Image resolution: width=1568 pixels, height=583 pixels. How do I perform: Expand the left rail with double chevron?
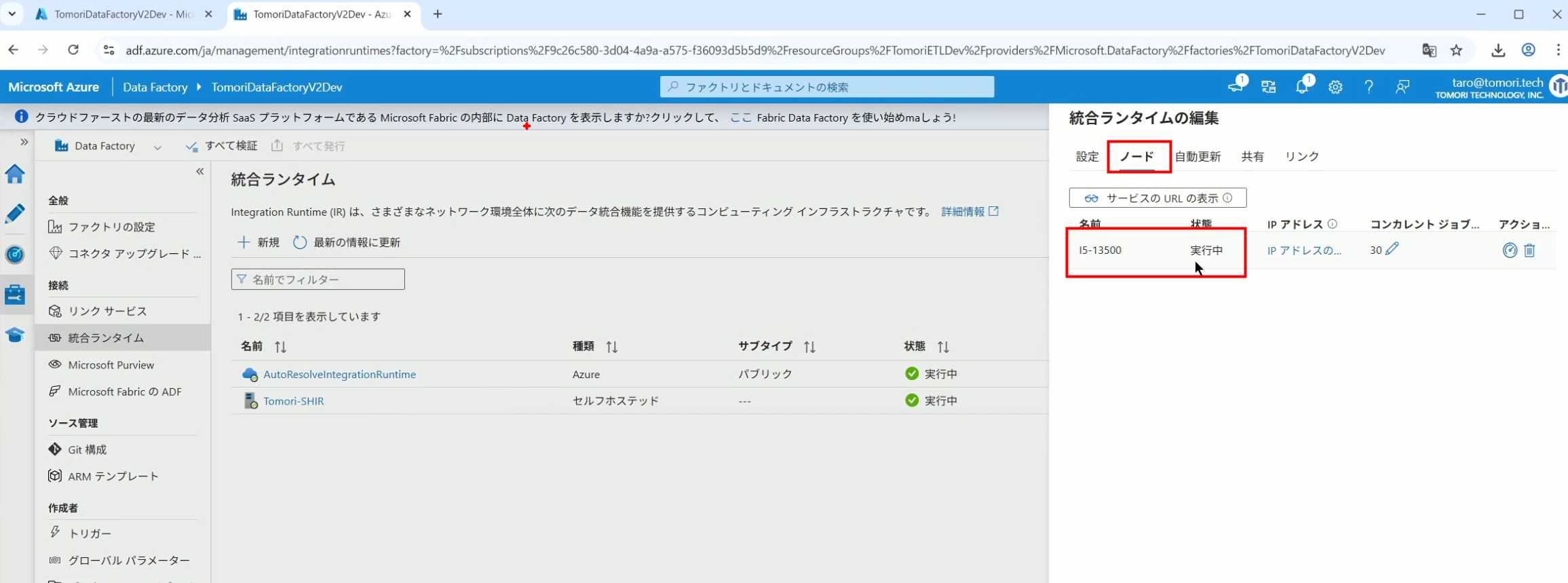tap(24, 142)
